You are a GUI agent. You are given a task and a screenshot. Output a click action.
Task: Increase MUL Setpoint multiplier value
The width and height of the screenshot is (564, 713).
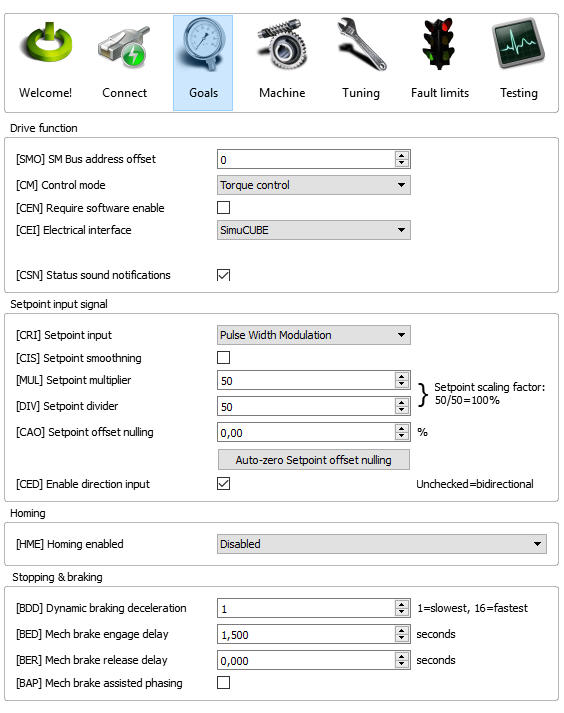pyautogui.click(x=401, y=376)
